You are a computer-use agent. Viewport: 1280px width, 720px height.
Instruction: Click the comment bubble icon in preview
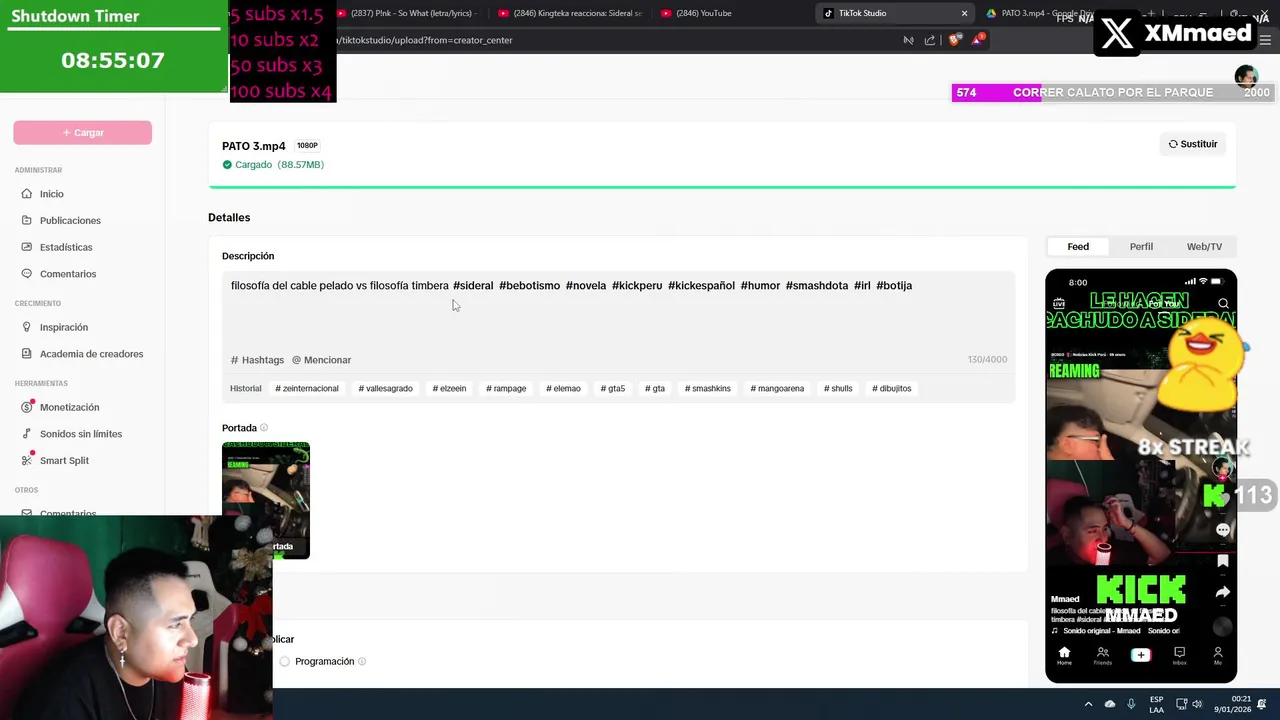click(1222, 530)
